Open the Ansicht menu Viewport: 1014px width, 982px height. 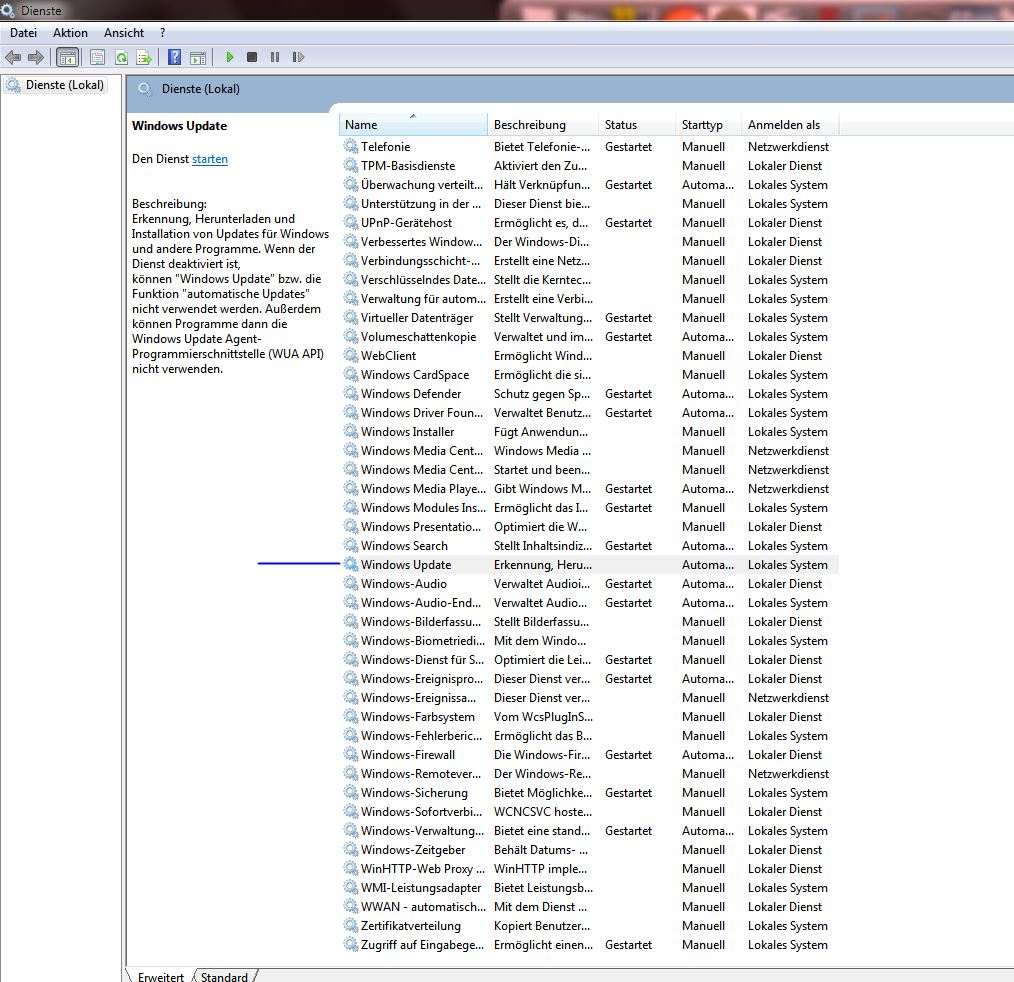pyautogui.click(x=124, y=33)
